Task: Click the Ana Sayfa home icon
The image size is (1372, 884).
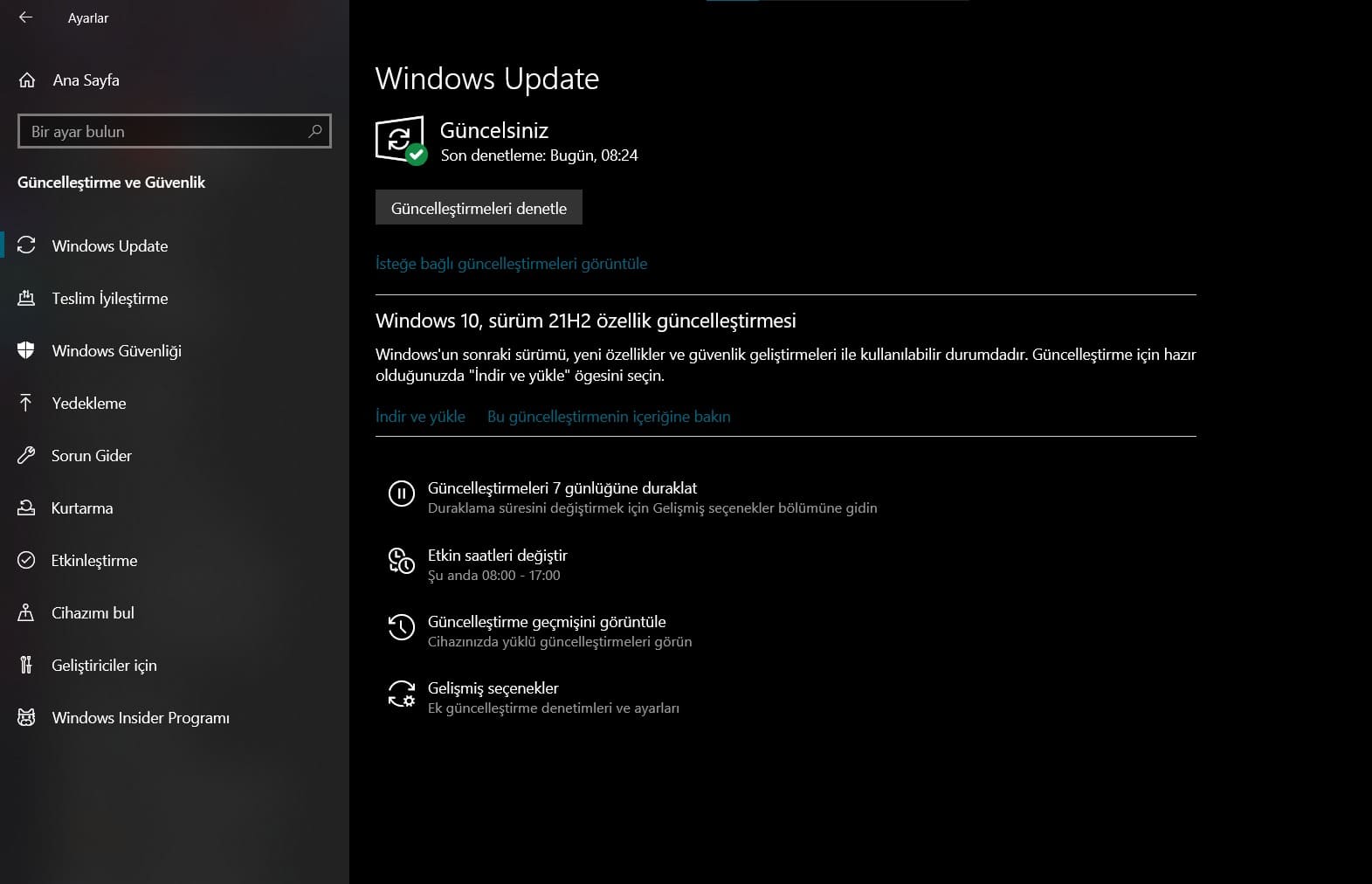Action: coord(27,80)
